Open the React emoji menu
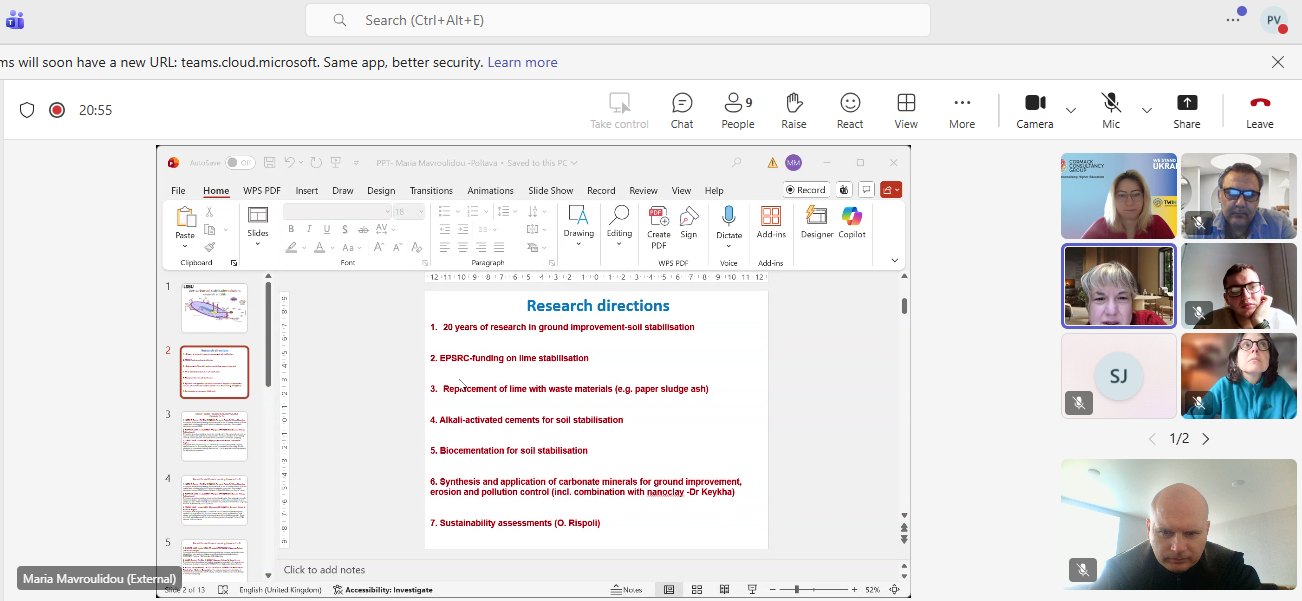This screenshot has height=601, width=1302. [850, 110]
